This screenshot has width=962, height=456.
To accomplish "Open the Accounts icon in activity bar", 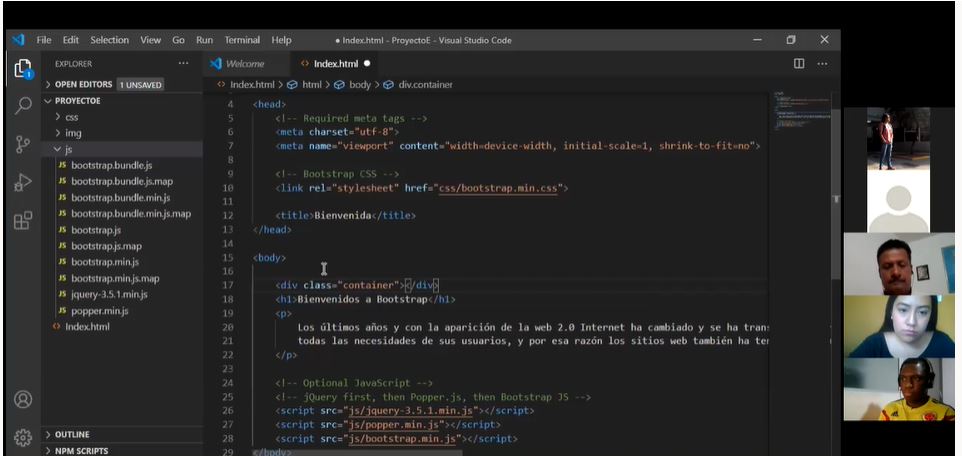I will pos(22,399).
